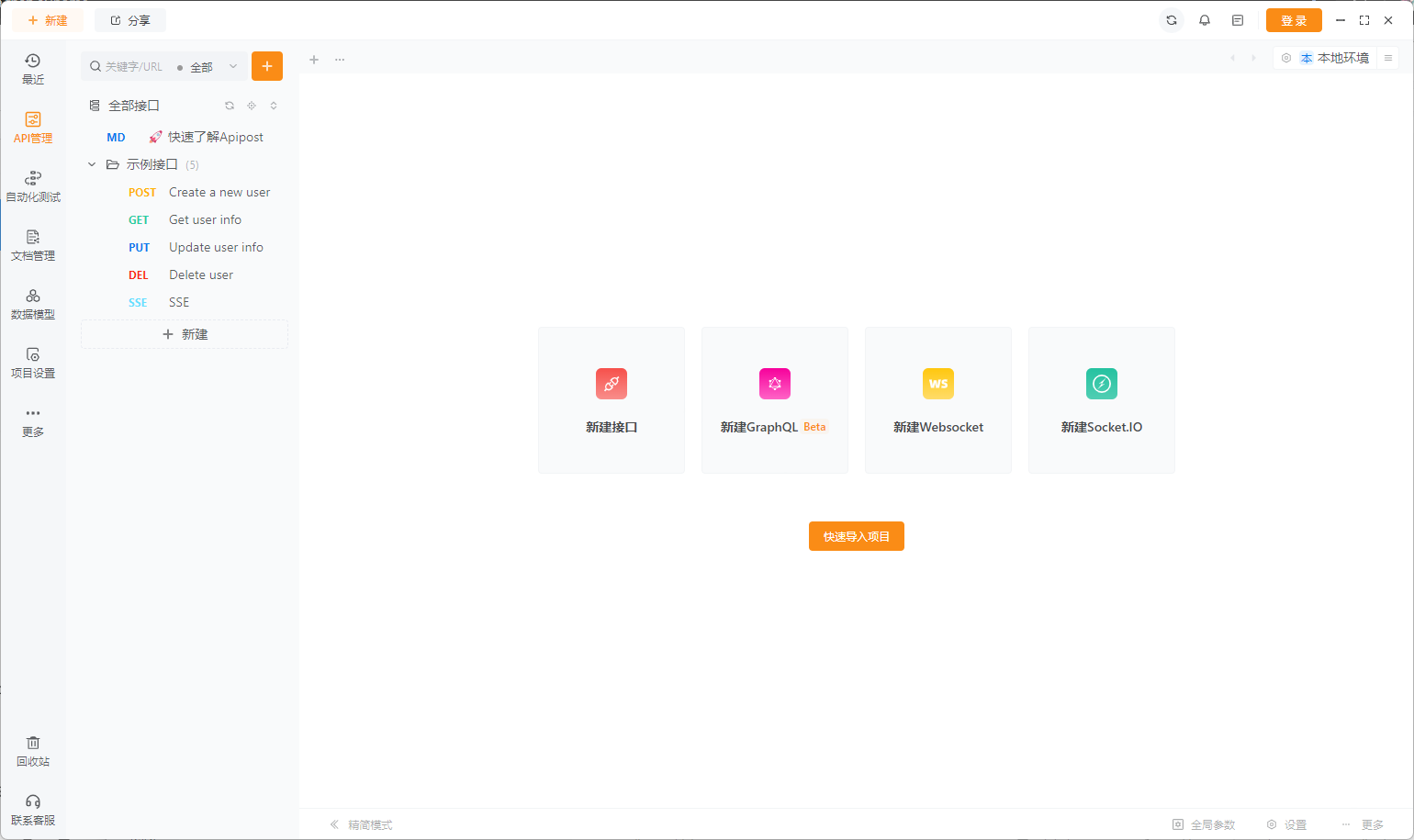Switch to 自动化测试 in the left sidebar
This screenshot has width=1414, height=840.
click(x=33, y=186)
